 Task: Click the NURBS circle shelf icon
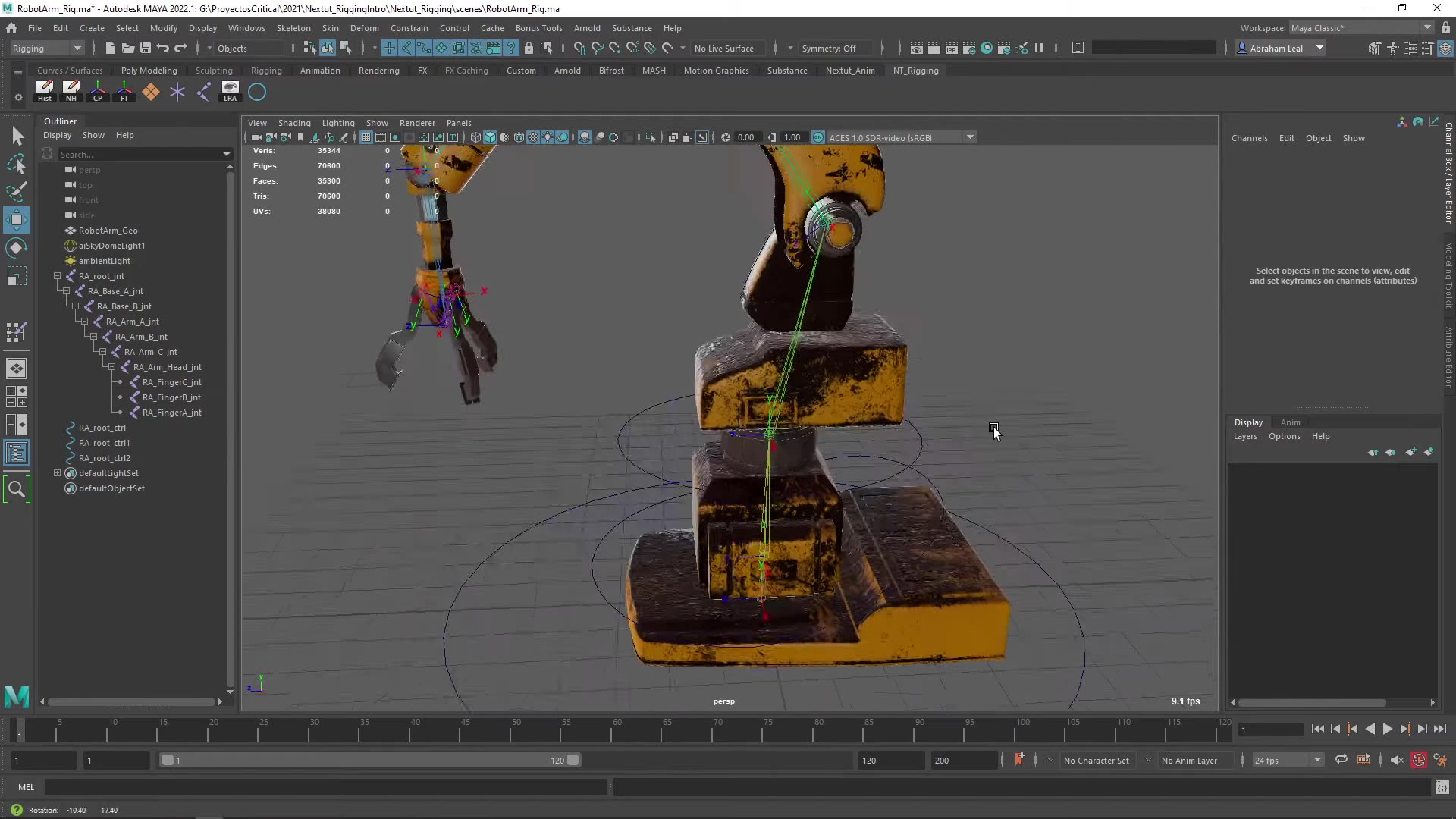click(x=257, y=93)
